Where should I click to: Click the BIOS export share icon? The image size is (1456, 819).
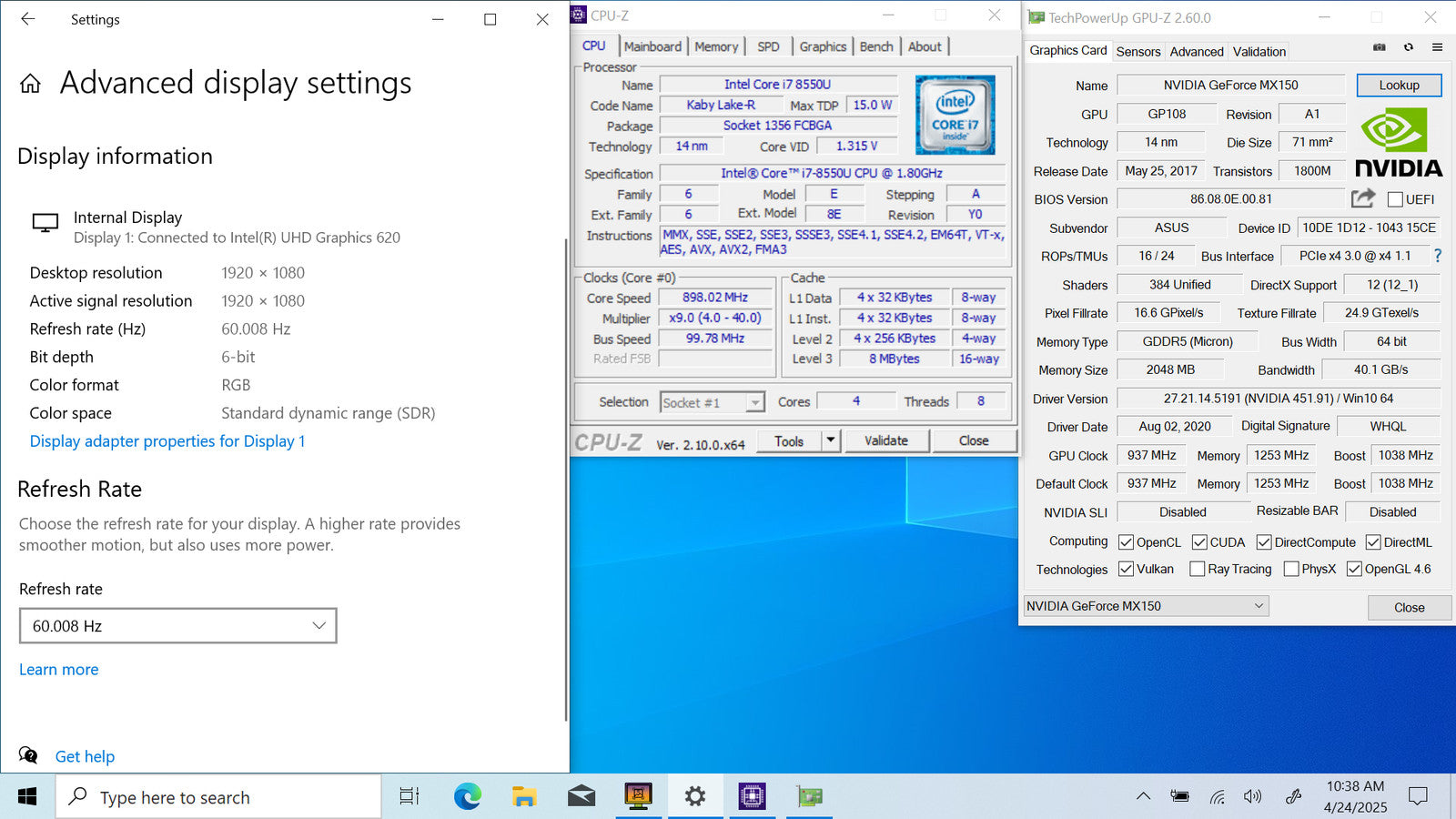pos(1362,198)
